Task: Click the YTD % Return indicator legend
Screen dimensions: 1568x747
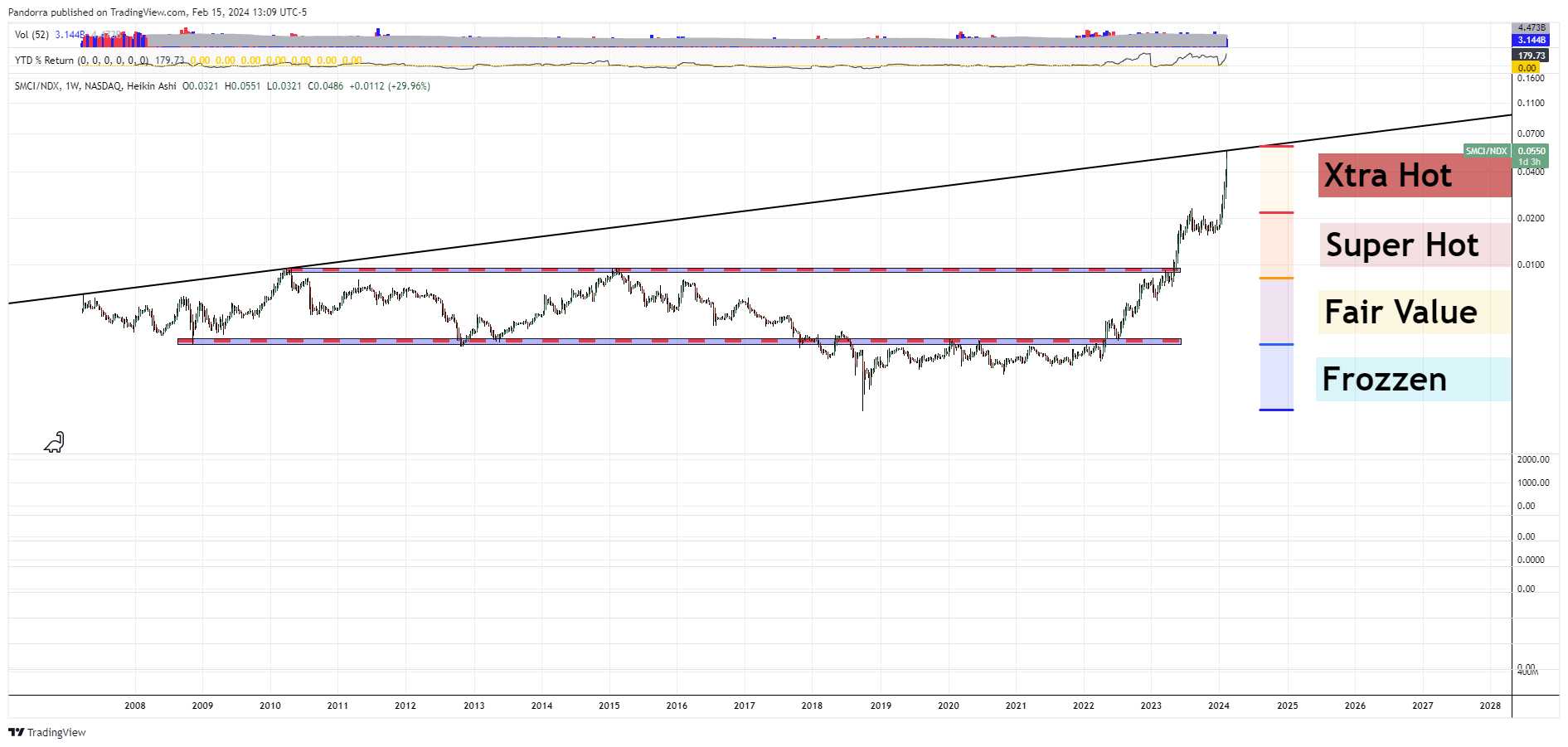Action: click(82, 61)
